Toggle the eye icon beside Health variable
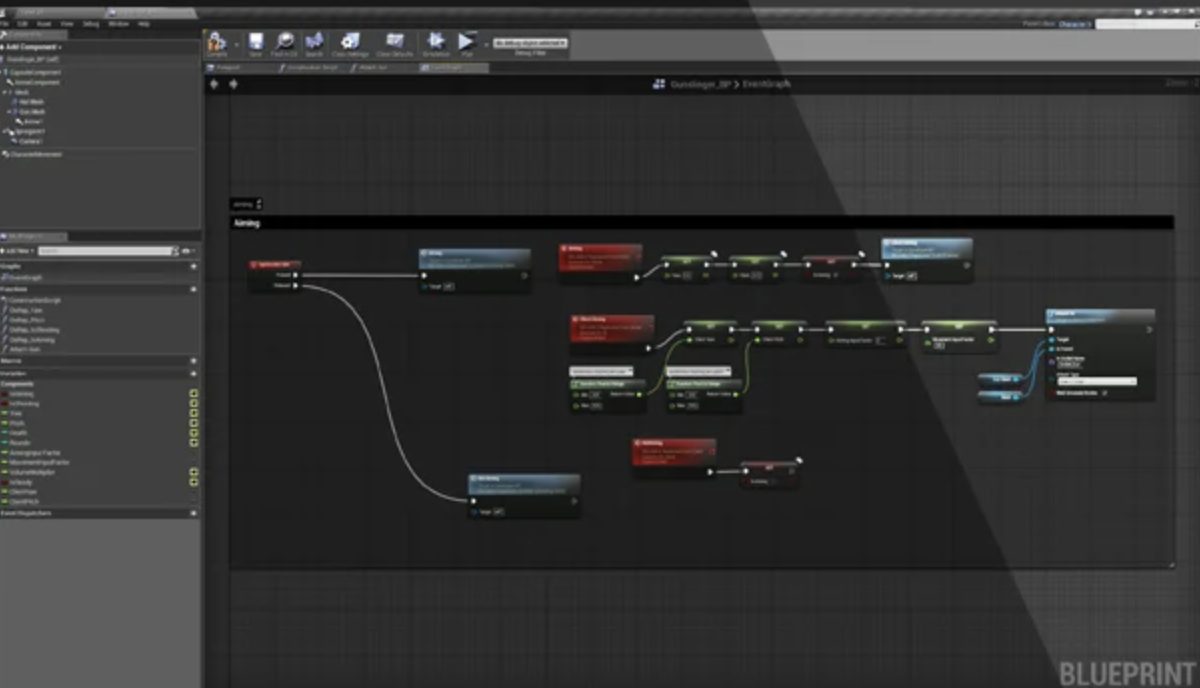The height and width of the screenshot is (688, 1200). (193, 432)
